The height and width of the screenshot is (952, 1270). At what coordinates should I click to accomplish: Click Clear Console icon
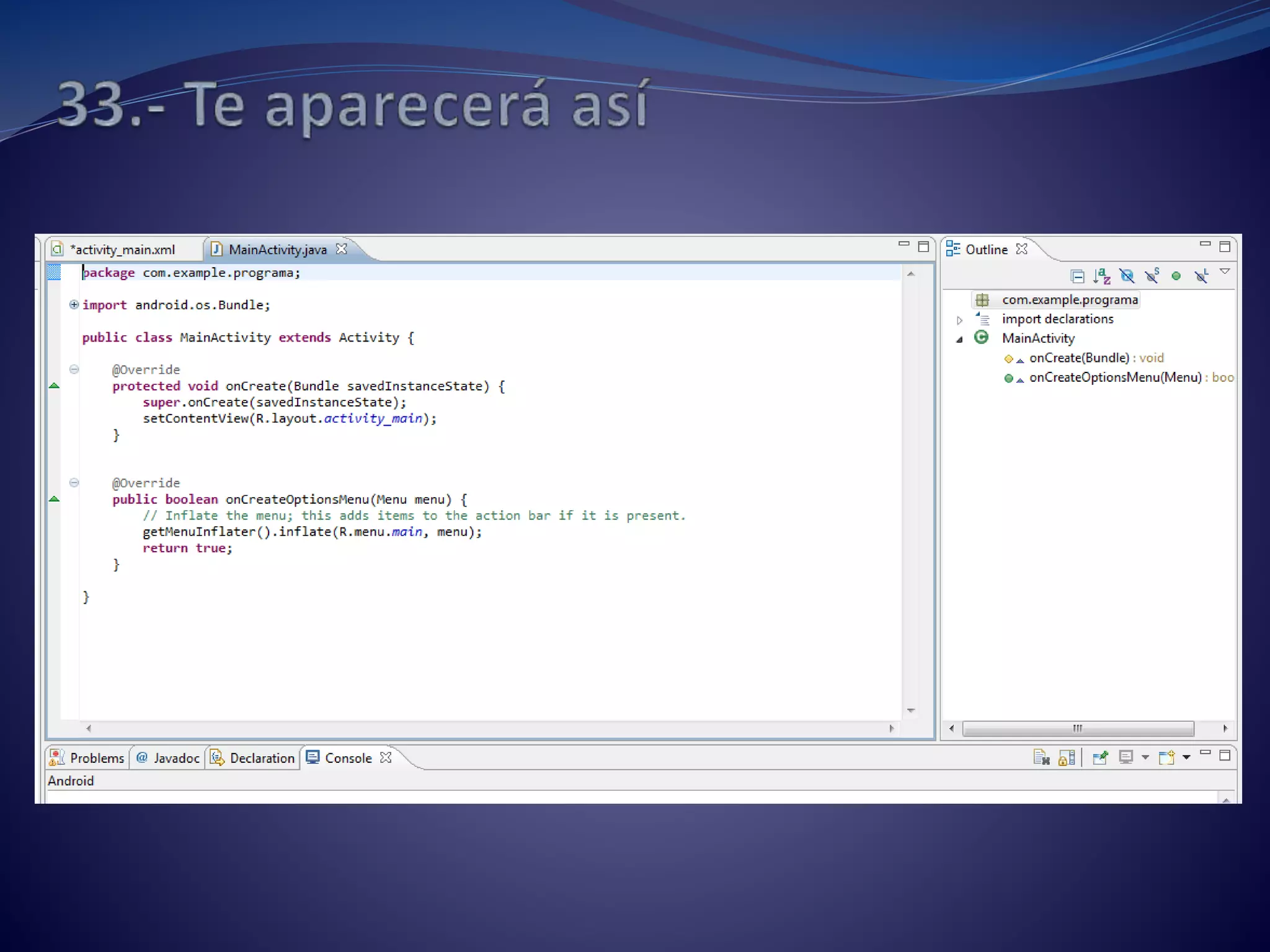pos(1041,757)
